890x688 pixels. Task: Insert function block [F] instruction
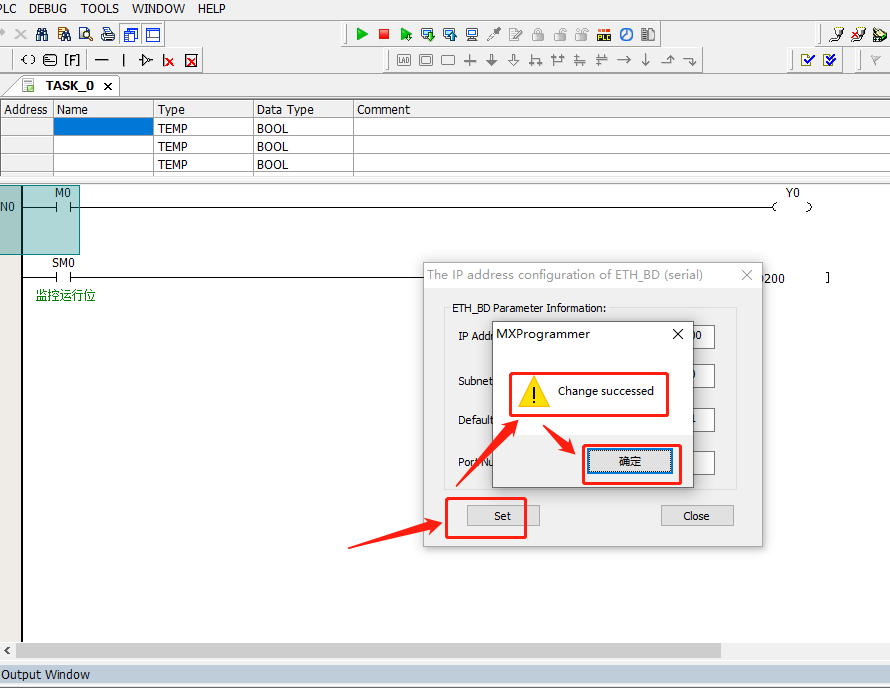[x=72, y=60]
